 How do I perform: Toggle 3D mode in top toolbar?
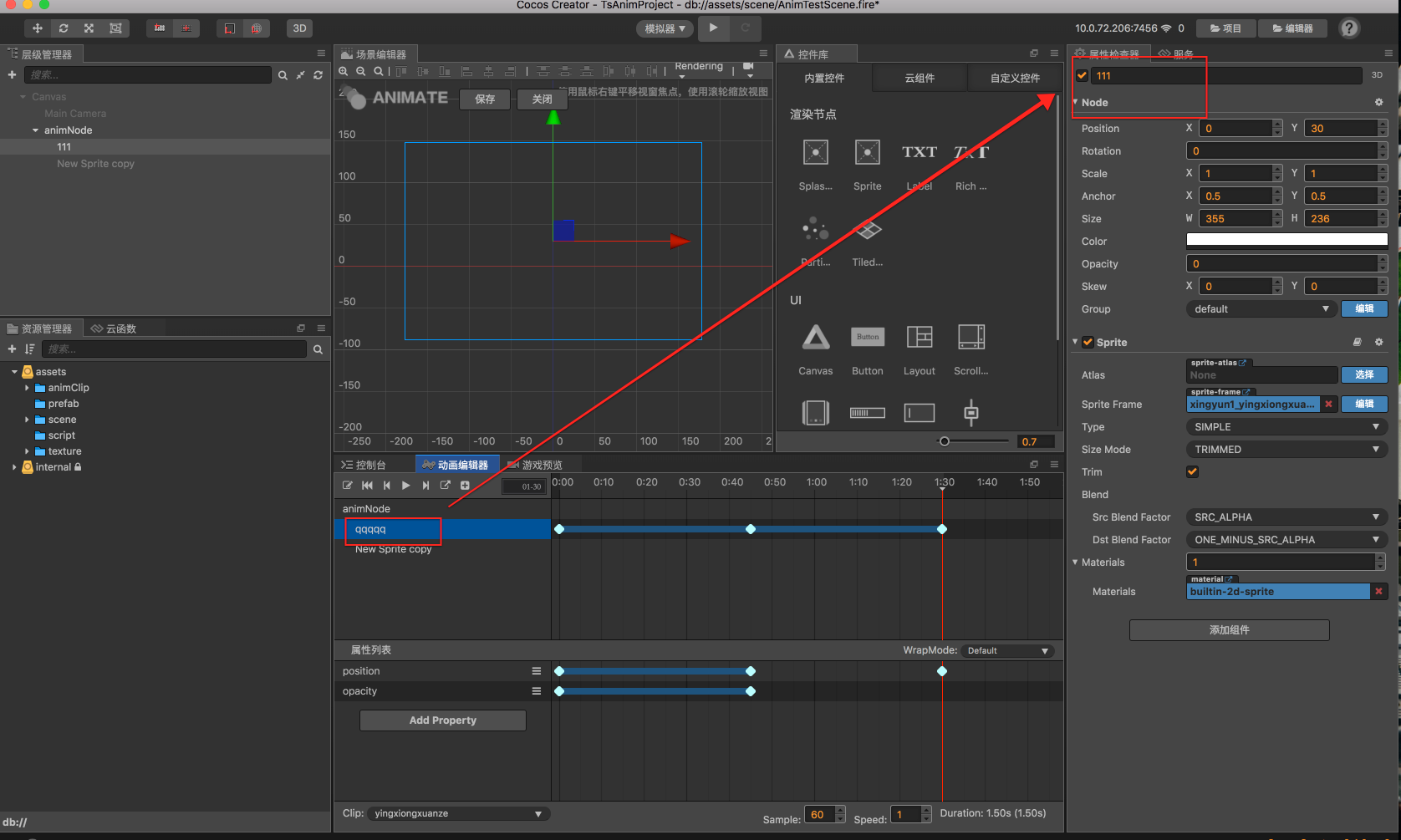(299, 28)
